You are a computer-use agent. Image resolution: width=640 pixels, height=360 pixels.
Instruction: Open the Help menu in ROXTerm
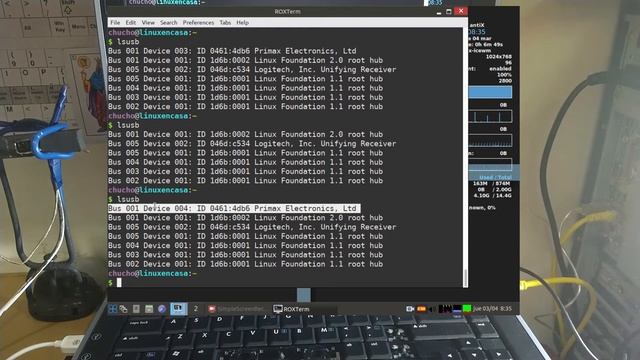point(242,22)
